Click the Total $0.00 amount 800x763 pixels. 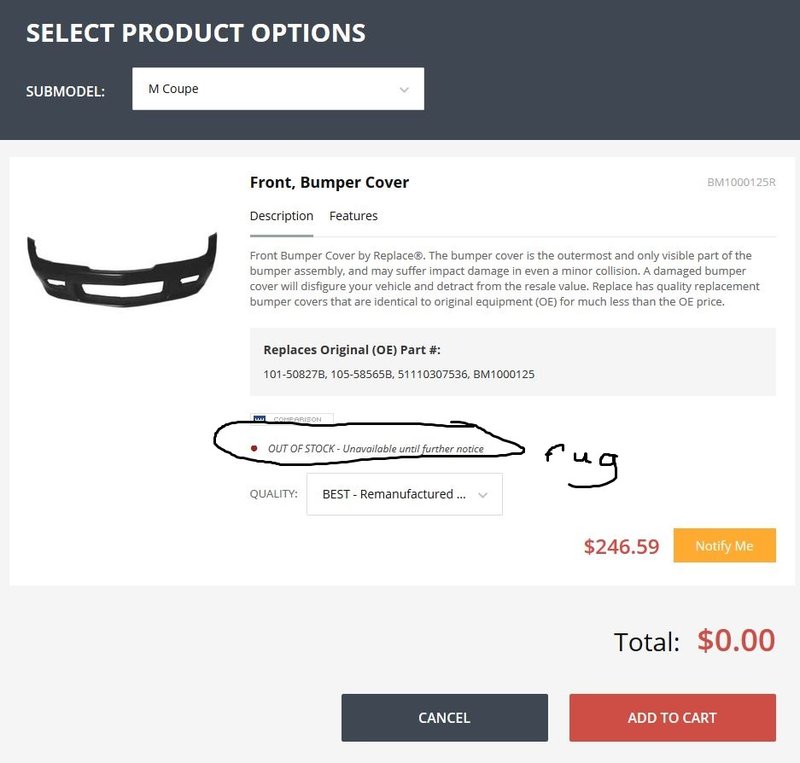tap(736, 641)
